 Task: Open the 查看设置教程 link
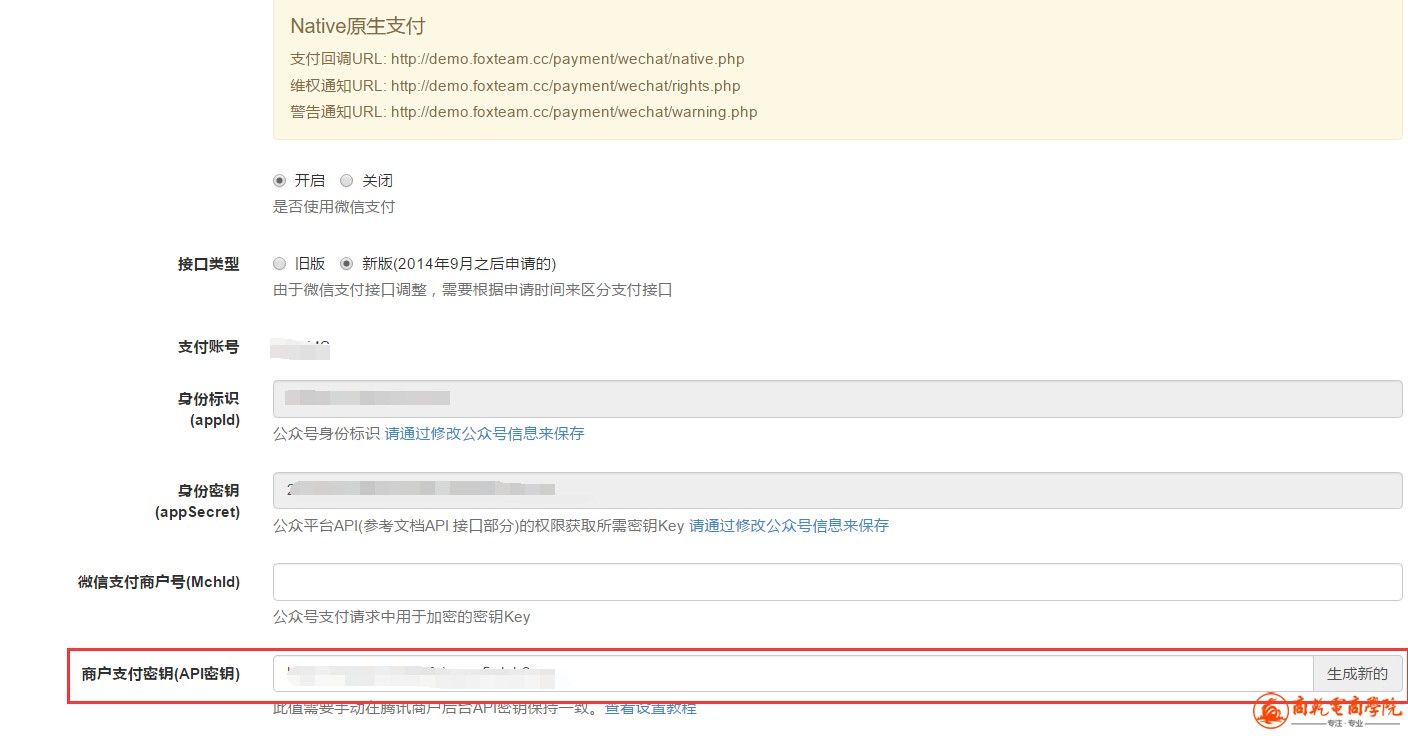tap(650, 709)
